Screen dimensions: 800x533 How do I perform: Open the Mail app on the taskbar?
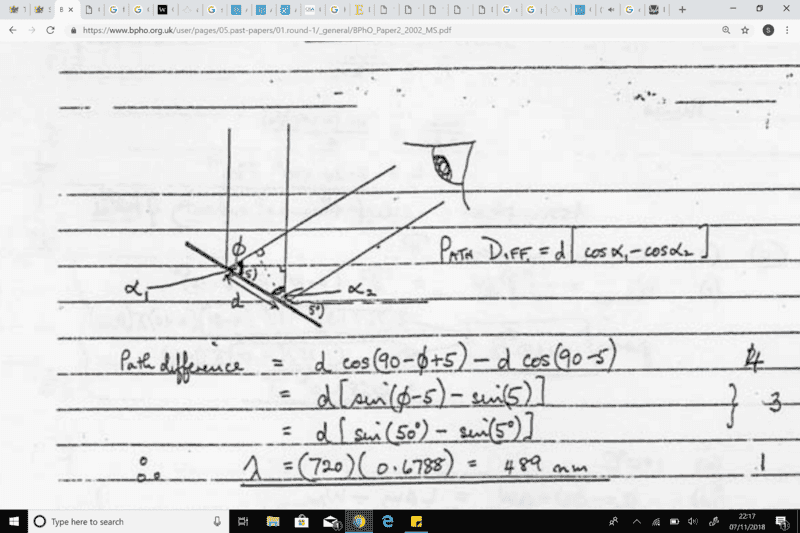click(332, 522)
